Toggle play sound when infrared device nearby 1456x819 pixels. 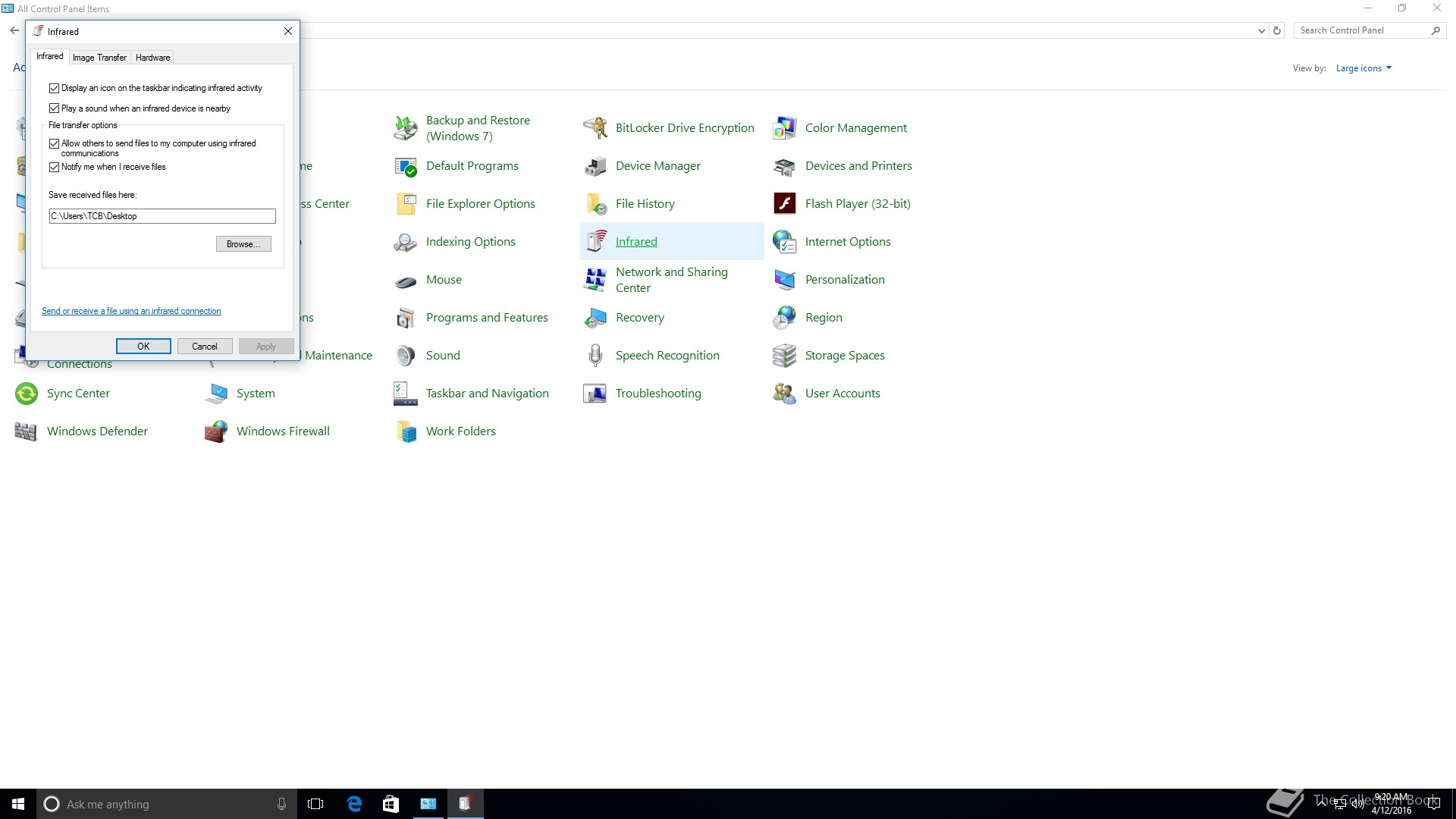point(54,108)
